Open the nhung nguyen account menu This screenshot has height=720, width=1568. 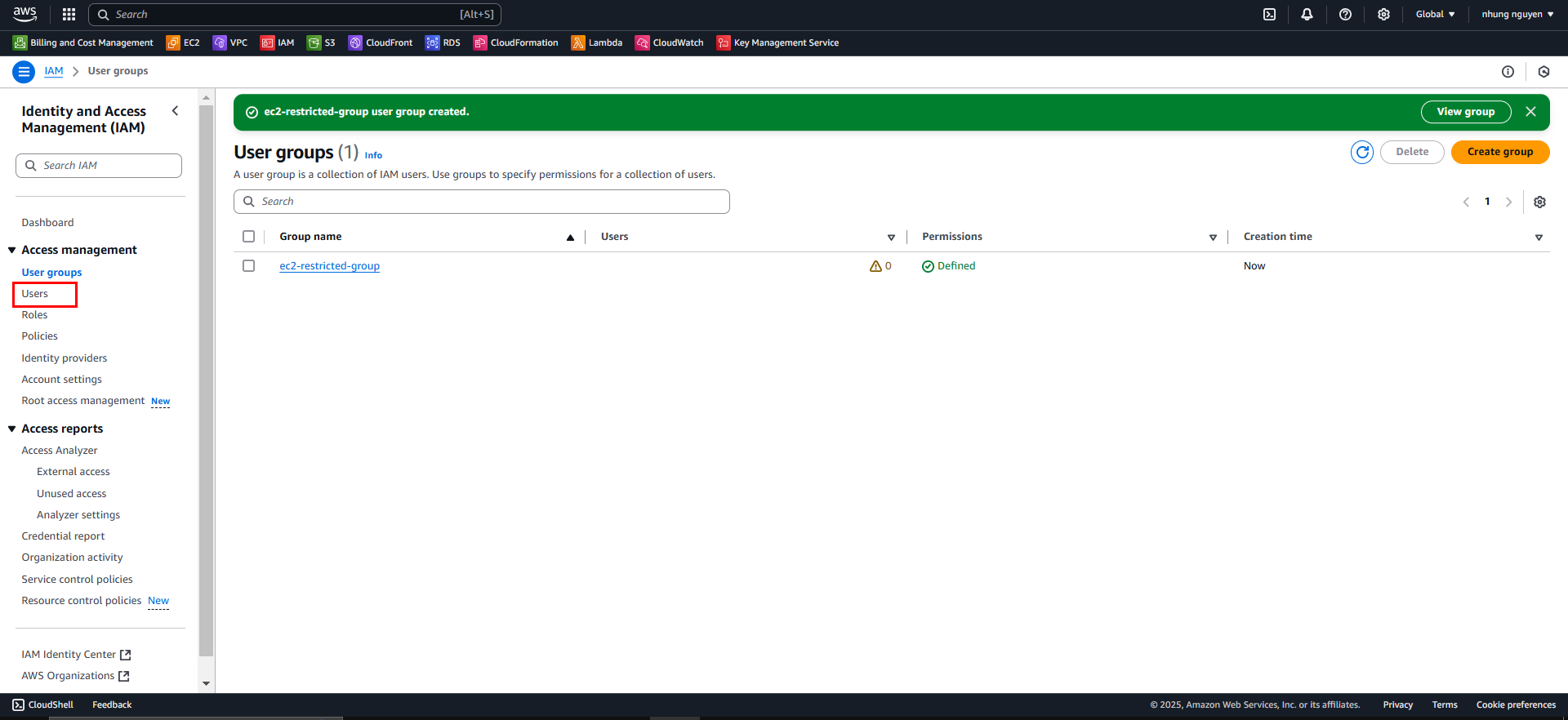click(1517, 14)
